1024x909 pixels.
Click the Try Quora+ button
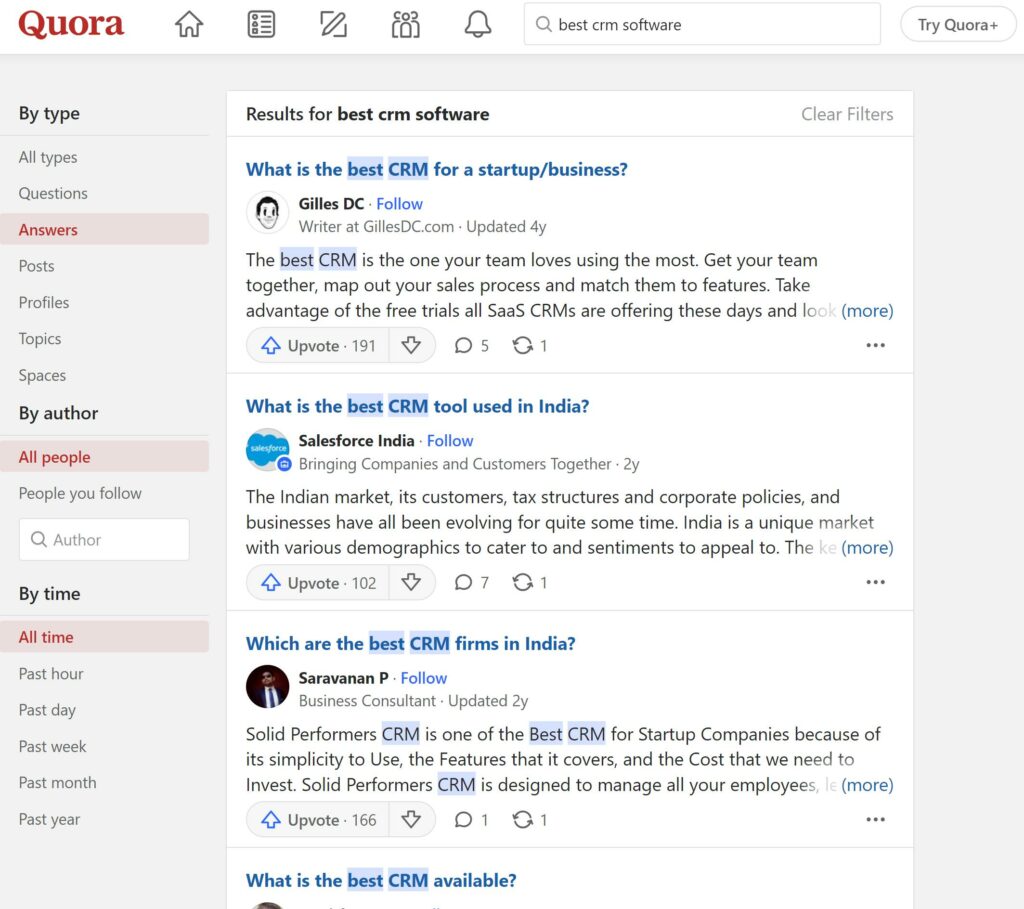pyautogui.click(x=957, y=24)
